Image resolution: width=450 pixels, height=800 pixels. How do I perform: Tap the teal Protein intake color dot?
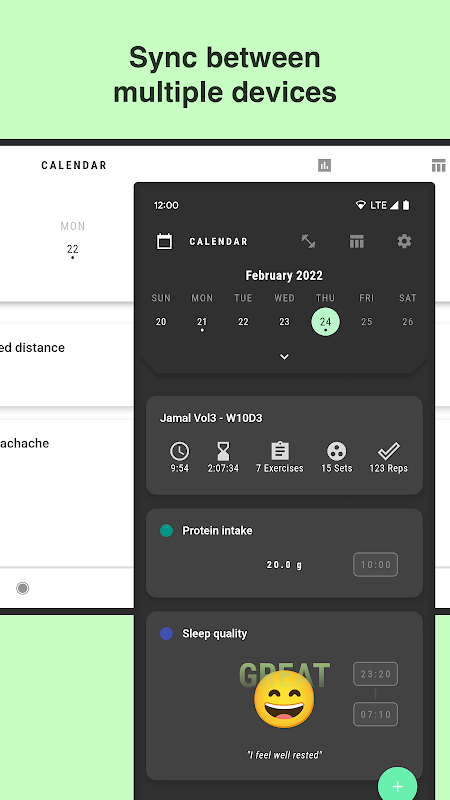[166, 531]
